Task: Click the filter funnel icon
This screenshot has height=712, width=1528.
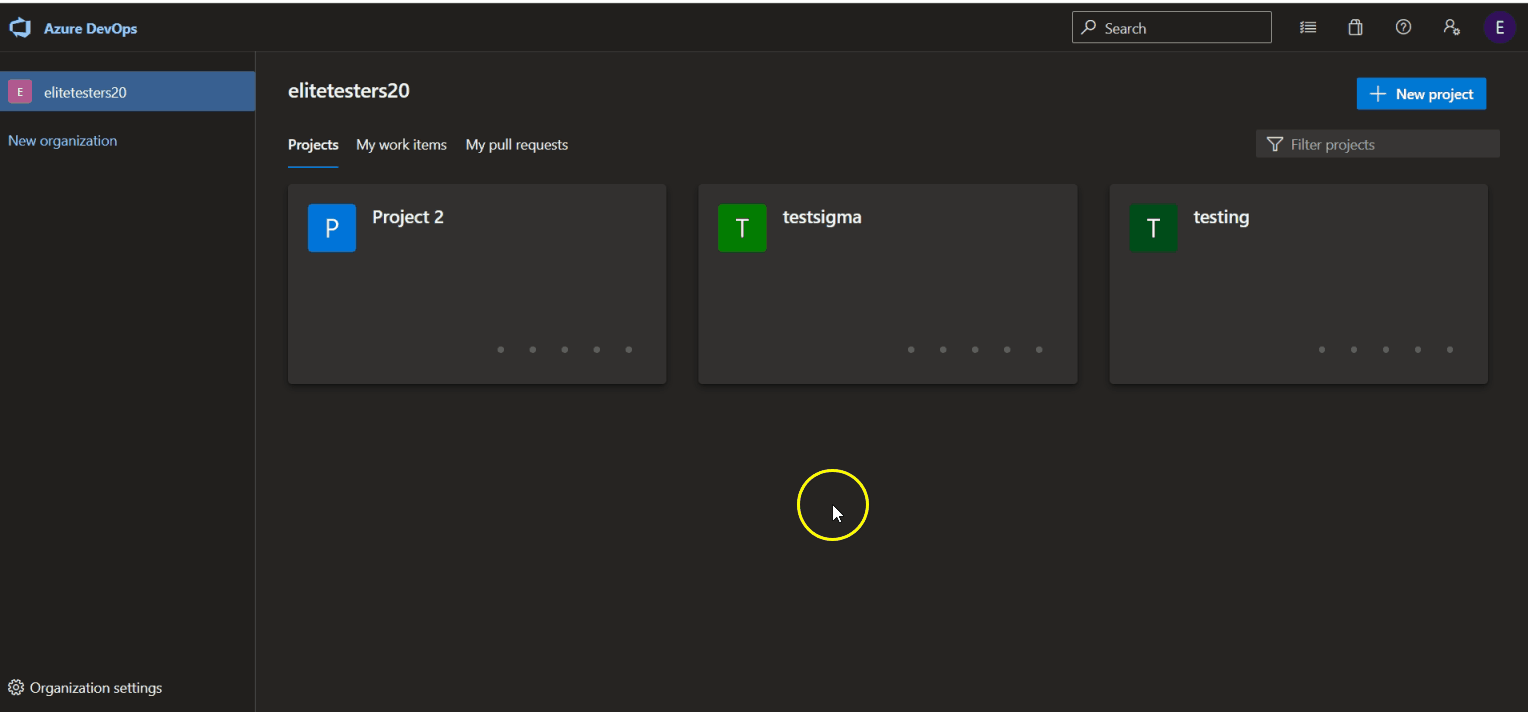Action: coord(1274,144)
